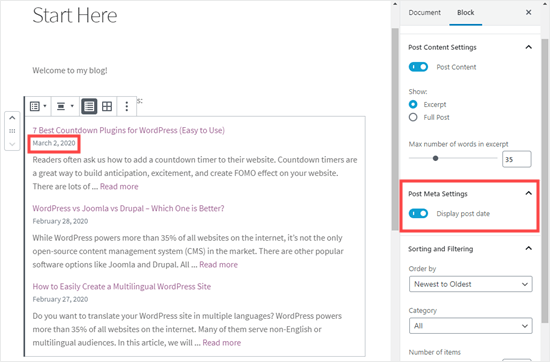Collapse the Sorting and Filtering section
Viewport: 550px width, 362px height.
528,248
